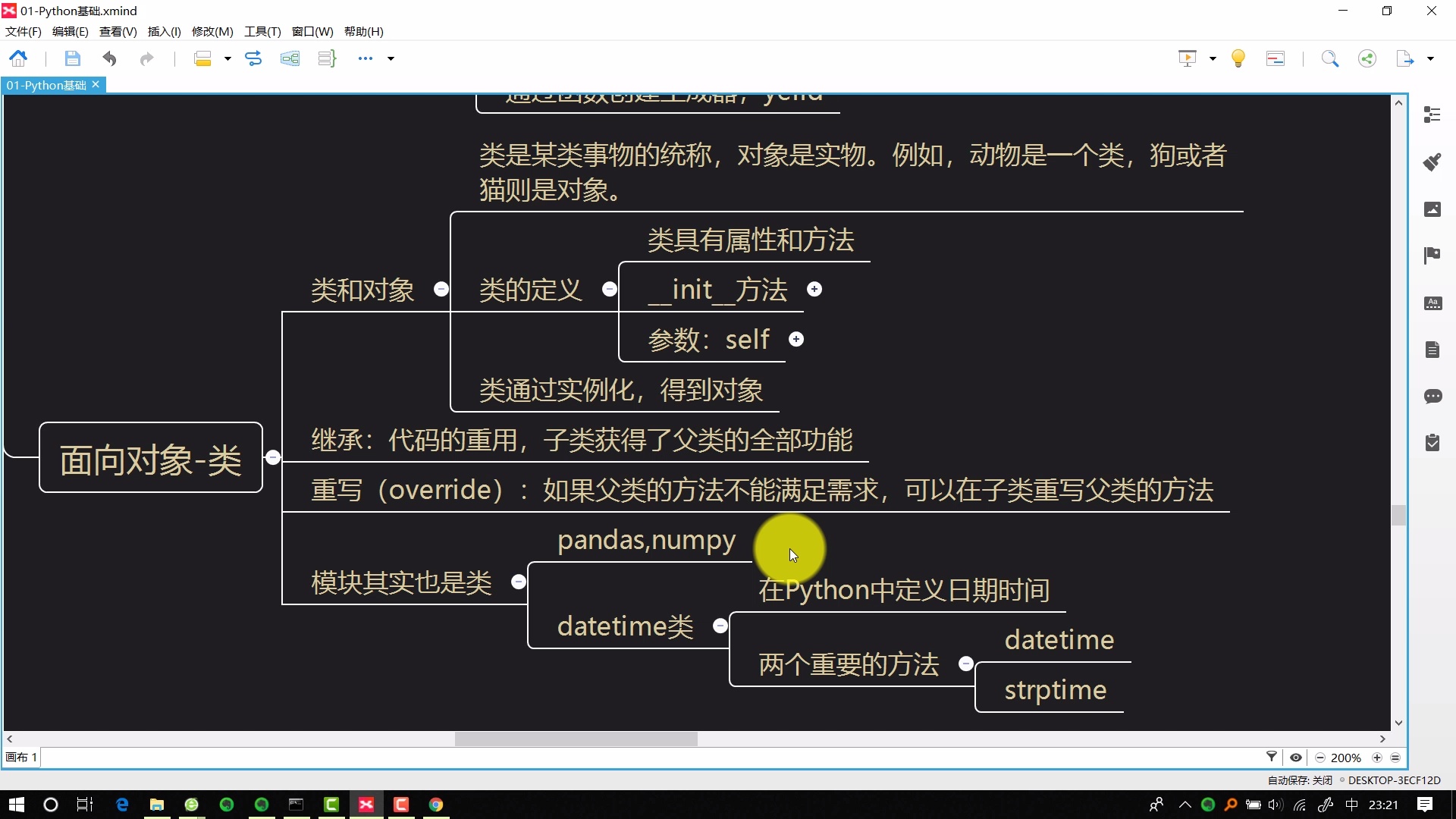Click the Share icon in toolbar
The width and height of the screenshot is (1456, 819).
coord(1367,58)
